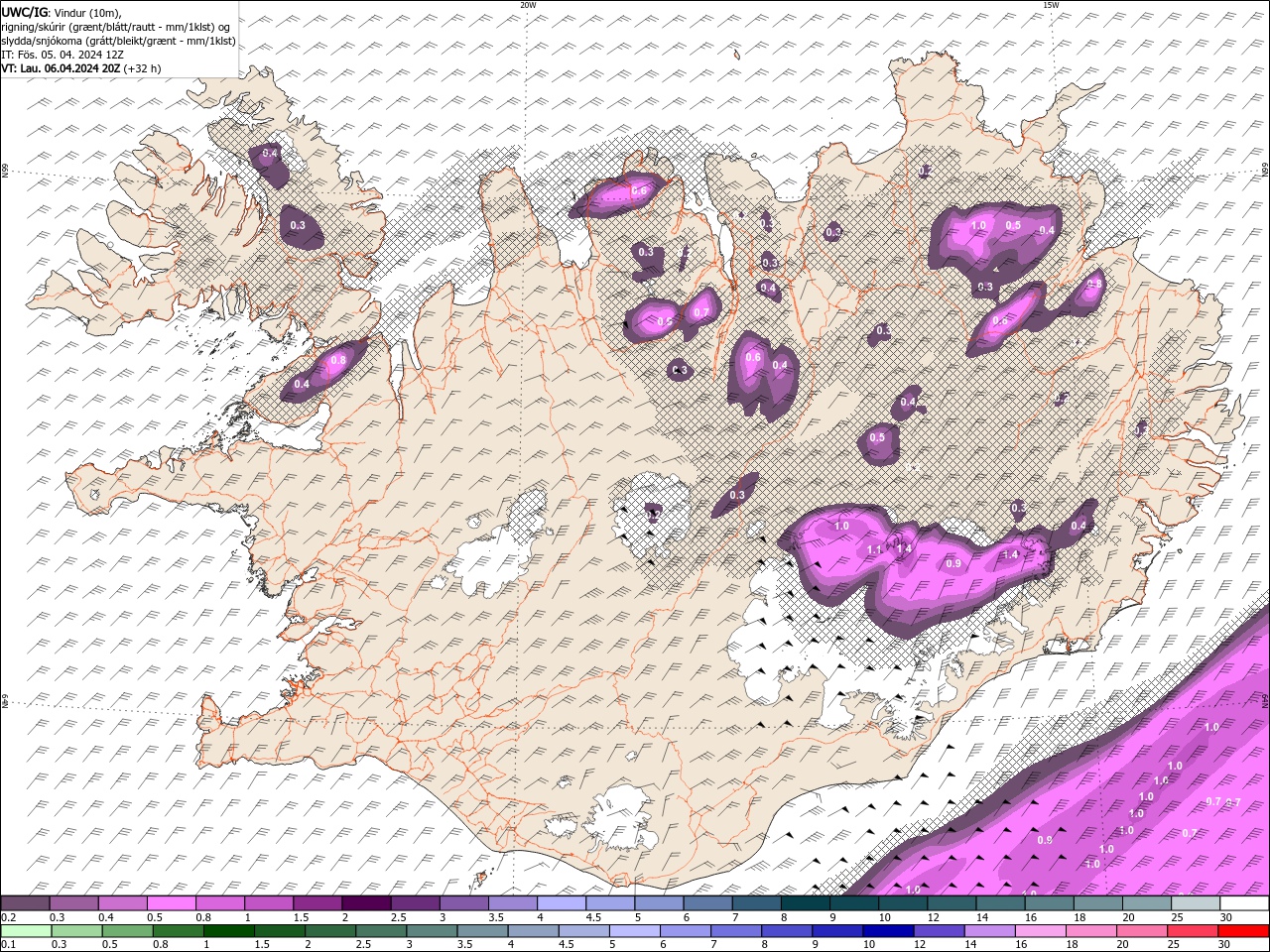Select the navy blue swatch at 10 in lower legend

click(888, 930)
